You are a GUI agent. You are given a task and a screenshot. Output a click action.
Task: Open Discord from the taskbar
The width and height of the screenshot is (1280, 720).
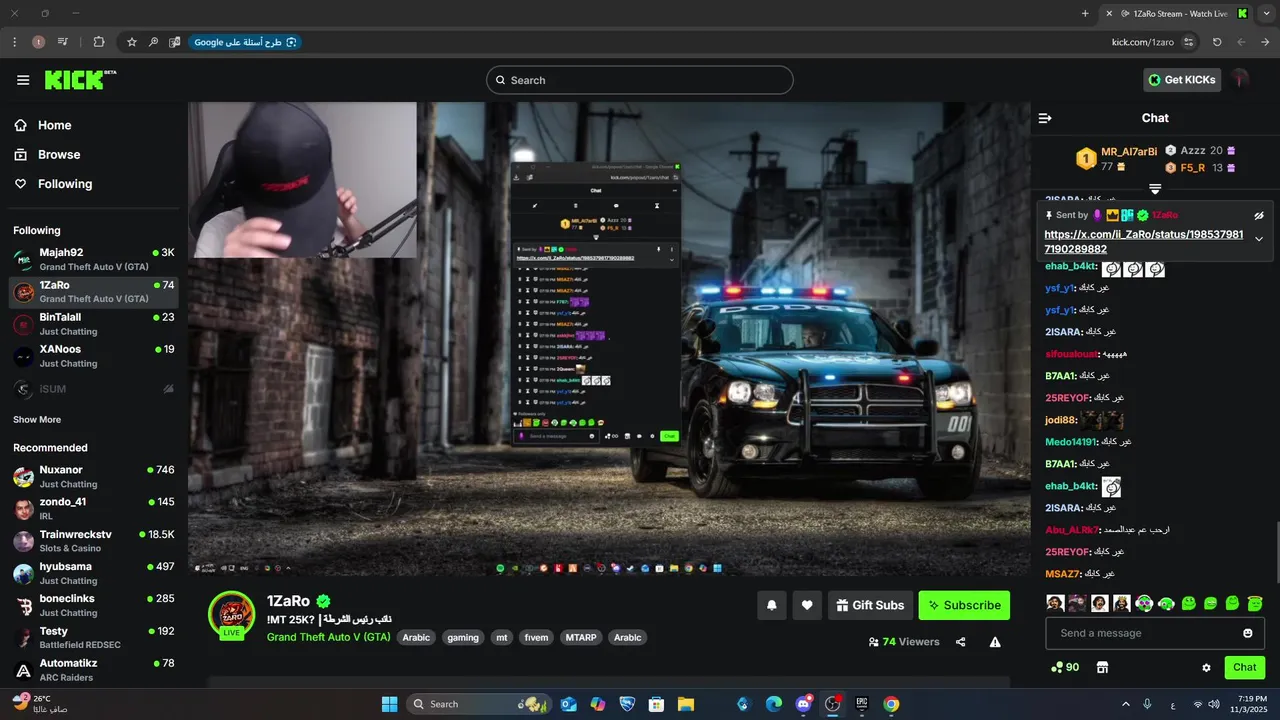point(803,704)
